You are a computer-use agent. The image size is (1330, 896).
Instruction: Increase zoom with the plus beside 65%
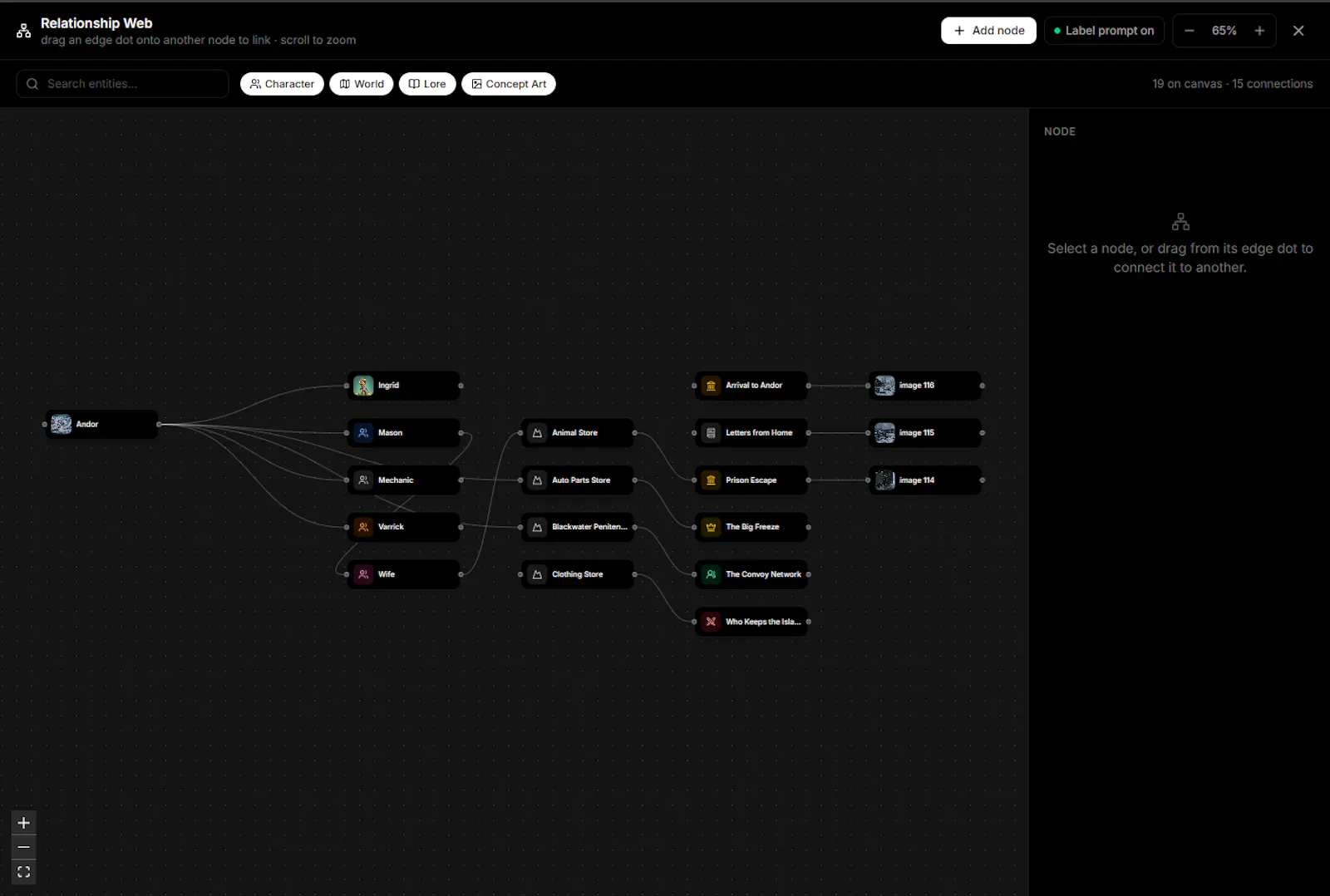click(1259, 31)
